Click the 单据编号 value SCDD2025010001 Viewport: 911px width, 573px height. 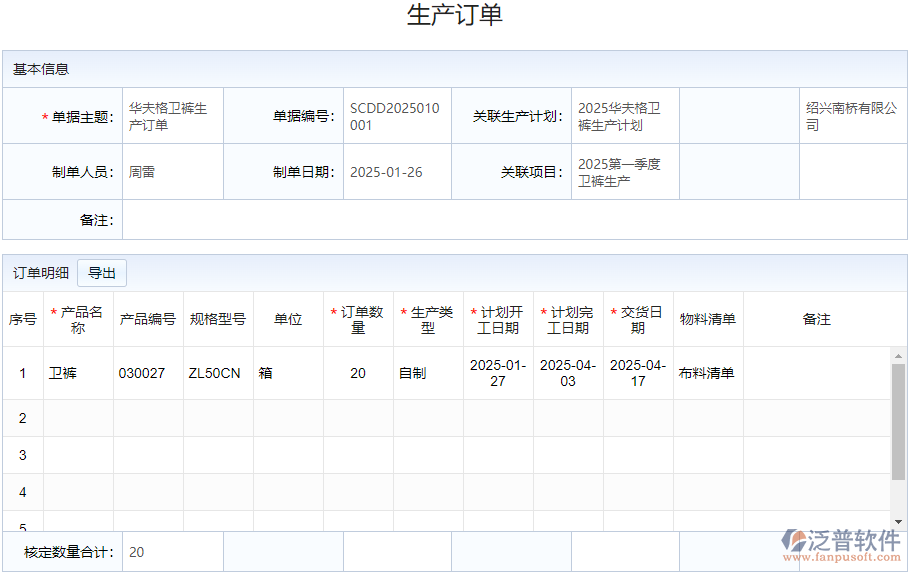pos(394,116)
